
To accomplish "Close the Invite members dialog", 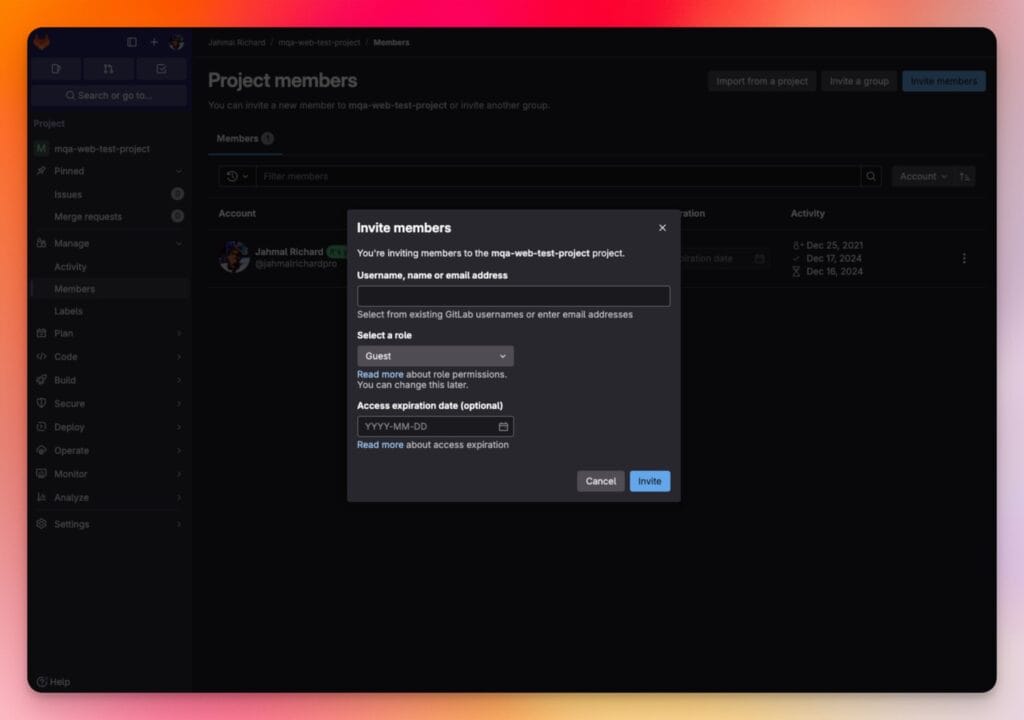I will pyautogui.click(x=662, y=227).
